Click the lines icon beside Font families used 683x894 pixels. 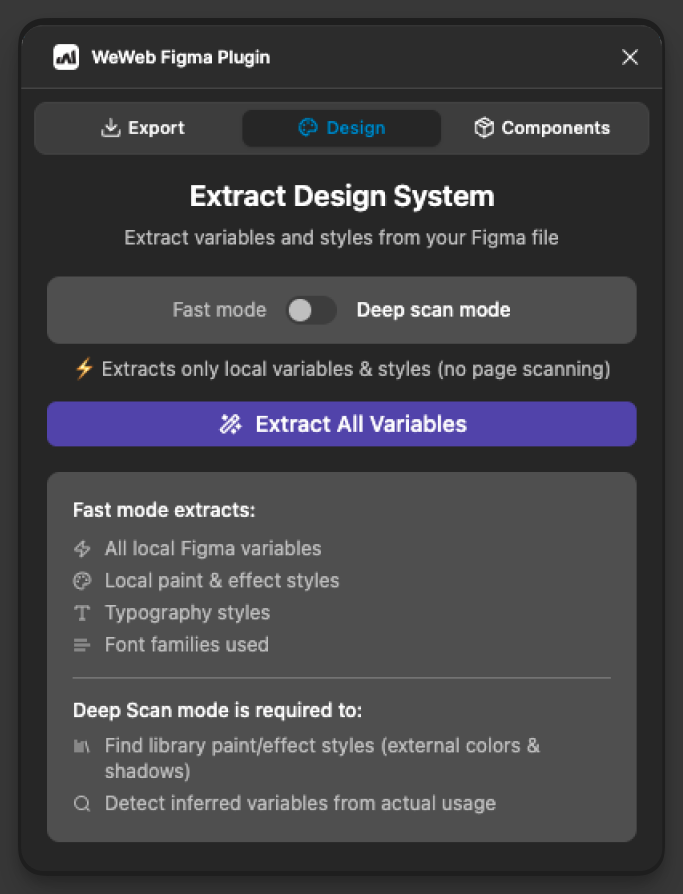(x=81, y=644)
